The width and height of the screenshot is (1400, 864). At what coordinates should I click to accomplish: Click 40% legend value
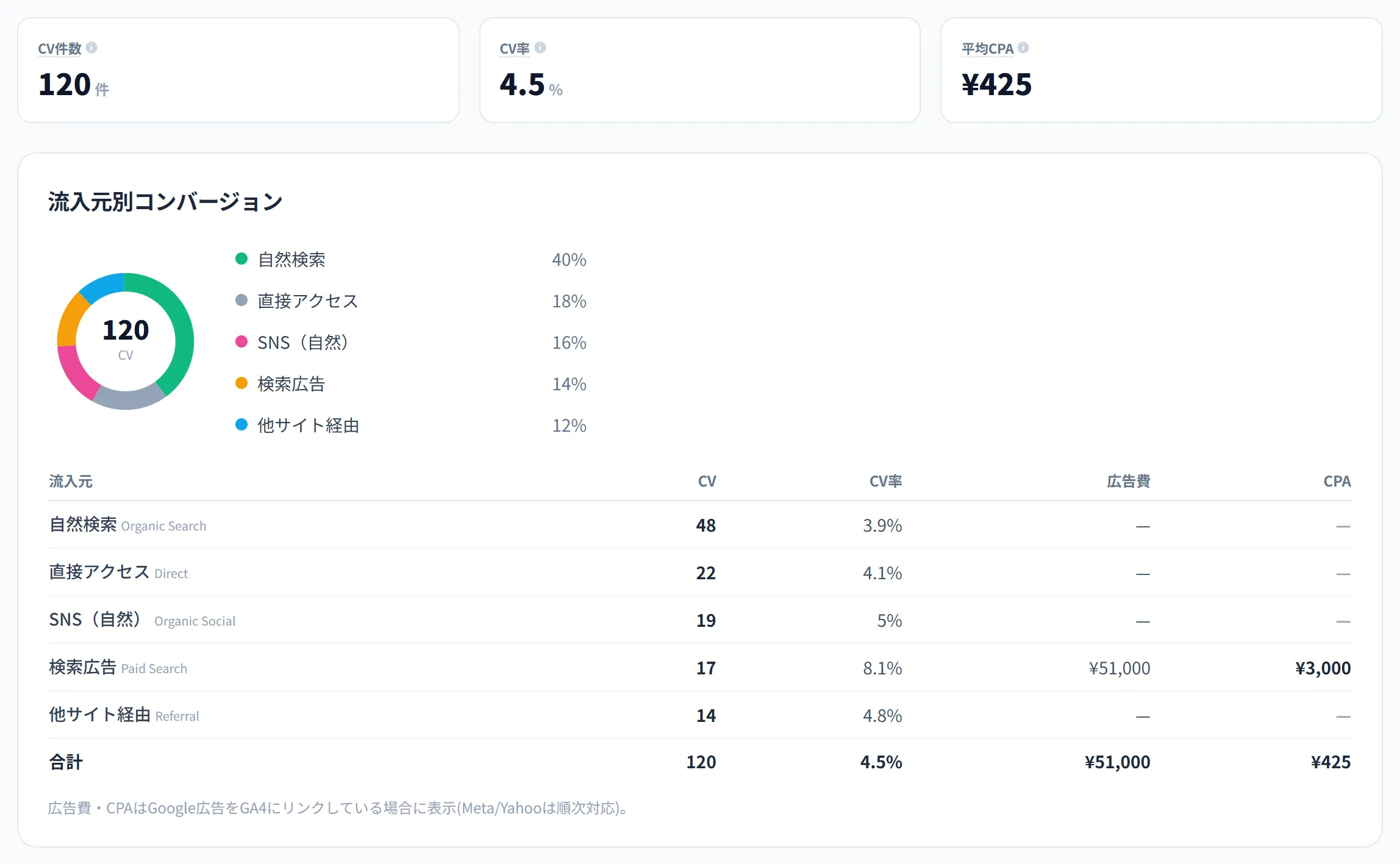pyautogui.click(x=569, y=260)
